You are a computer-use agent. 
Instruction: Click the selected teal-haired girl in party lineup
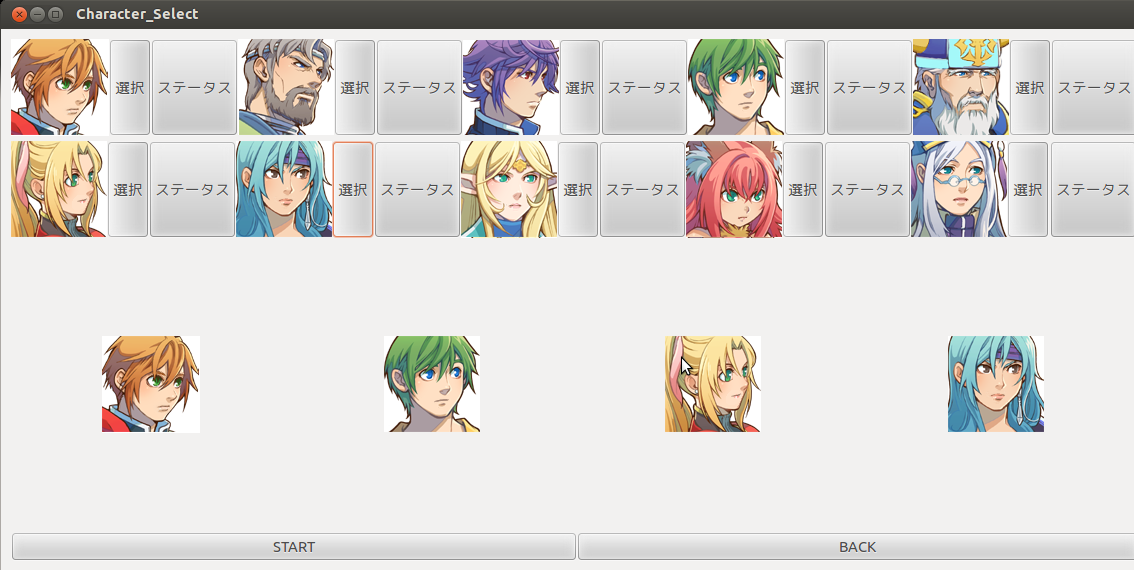pos(996,384)
